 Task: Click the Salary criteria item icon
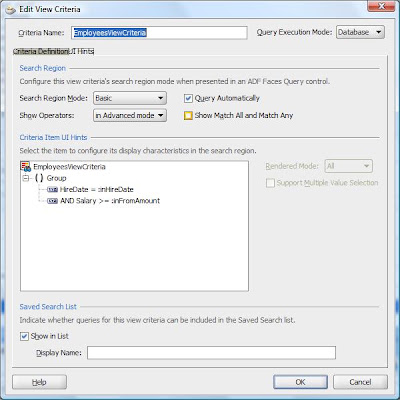(x=52, y=201)
